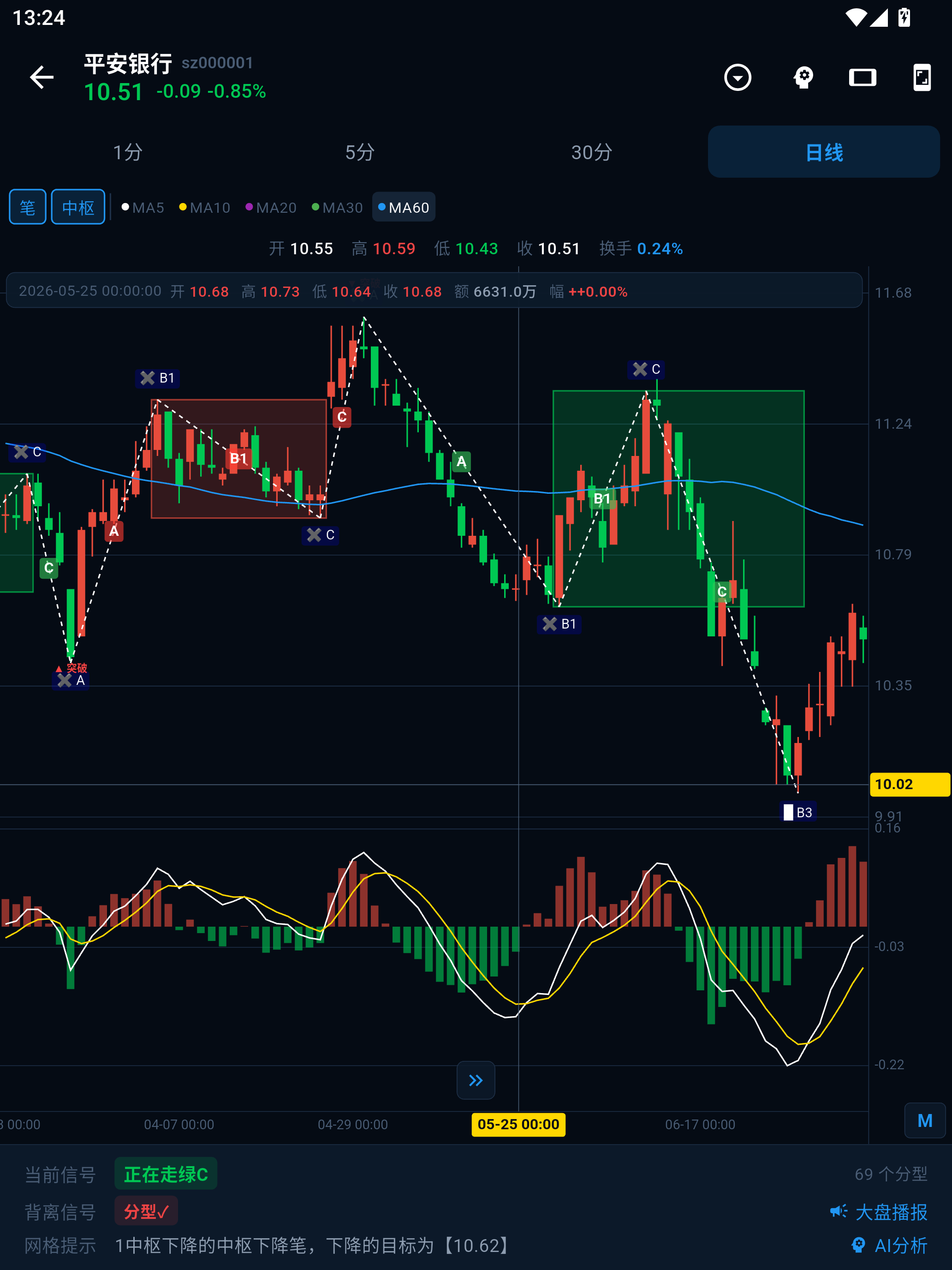
Task: Open 大盘播报 market broadcast link
Action: (891, 1211)
